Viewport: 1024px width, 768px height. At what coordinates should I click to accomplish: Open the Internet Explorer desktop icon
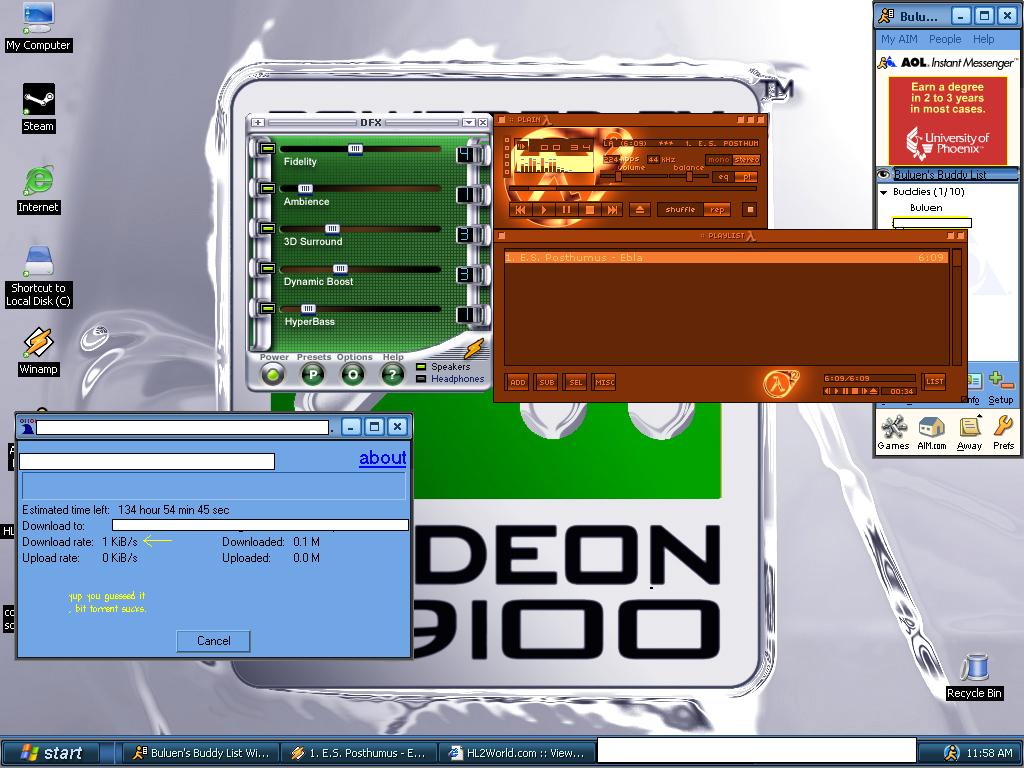(x=38, y=189)
